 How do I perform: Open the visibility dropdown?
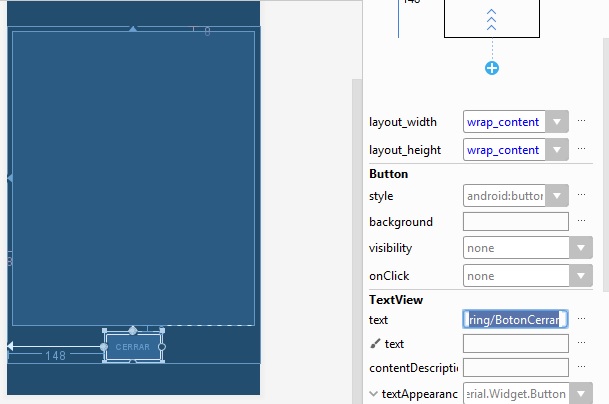coord(581,248)
